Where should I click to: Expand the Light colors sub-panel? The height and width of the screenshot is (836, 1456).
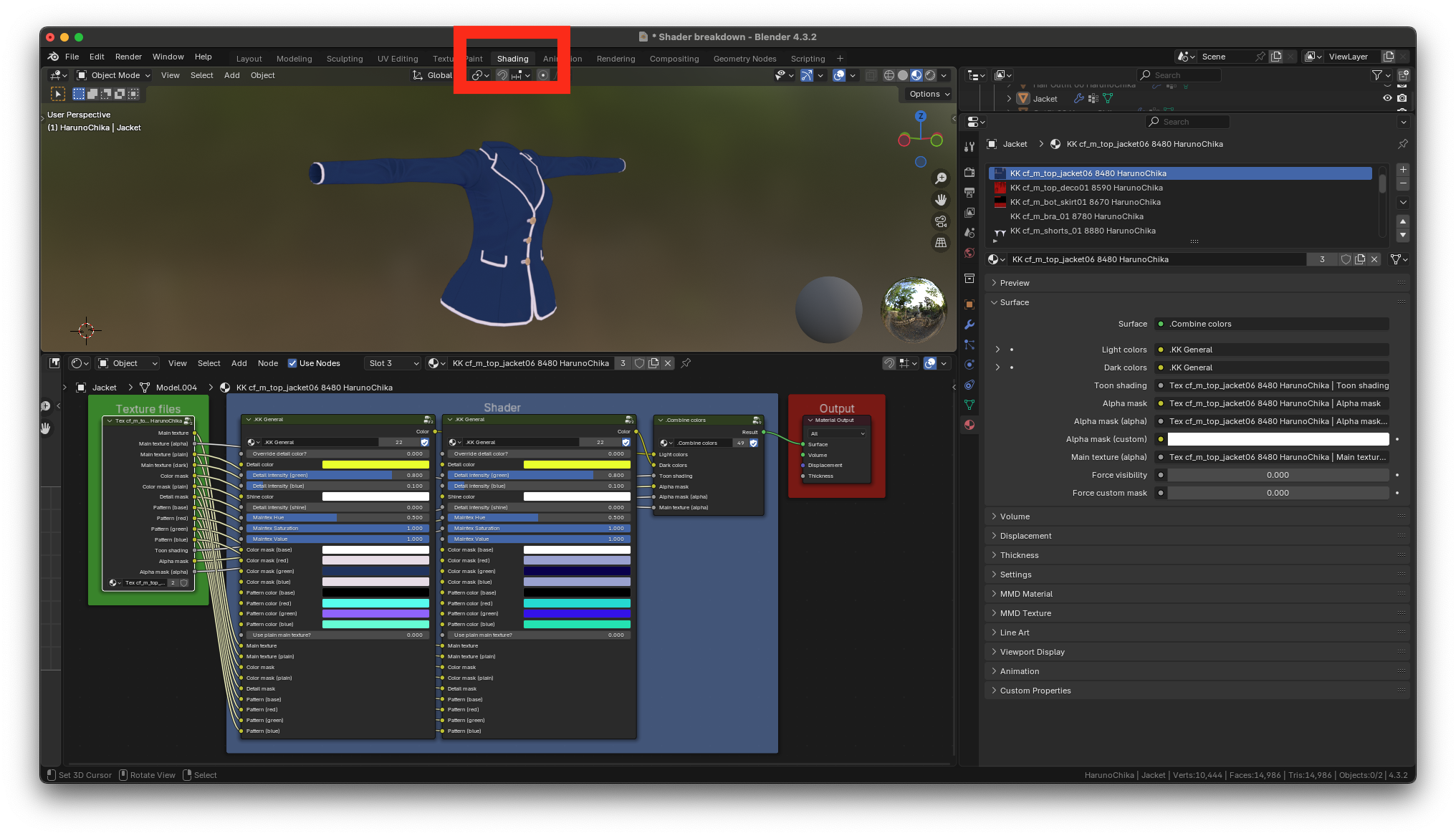click(997, 350)
